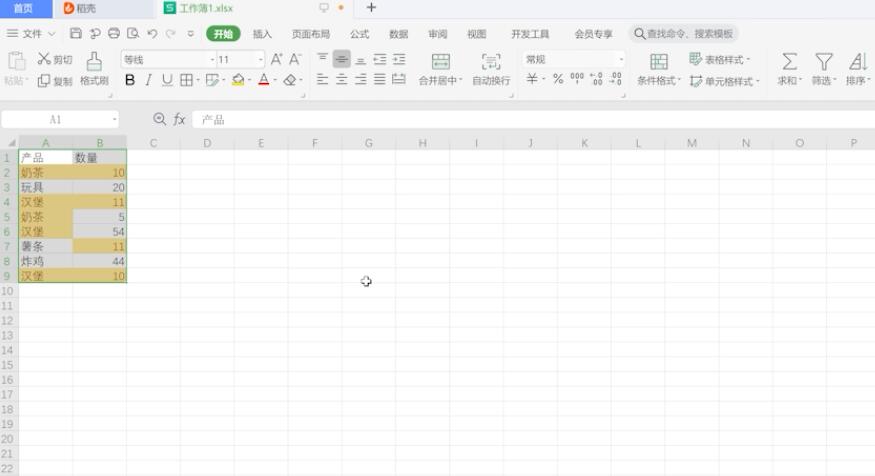Click the Print icon in quick toolbar

(x=114, y=33)
